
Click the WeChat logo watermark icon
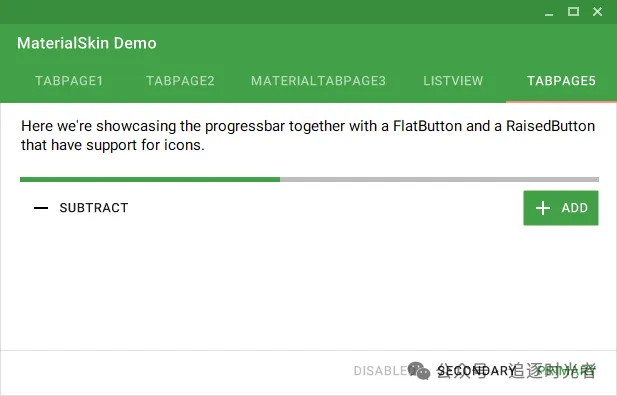coord(419,371)
